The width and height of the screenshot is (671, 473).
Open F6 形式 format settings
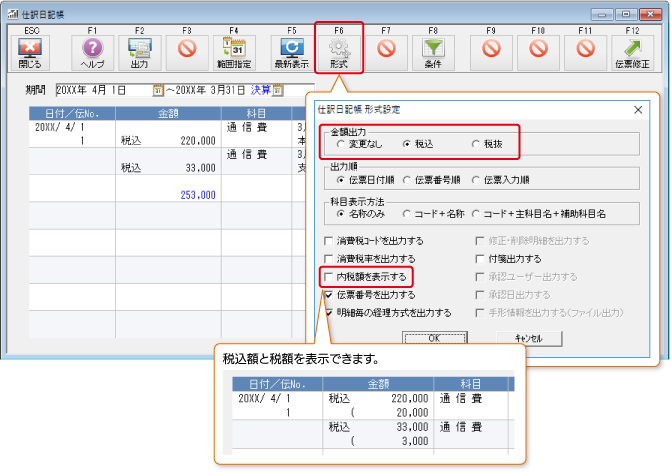tap(339, 53)
